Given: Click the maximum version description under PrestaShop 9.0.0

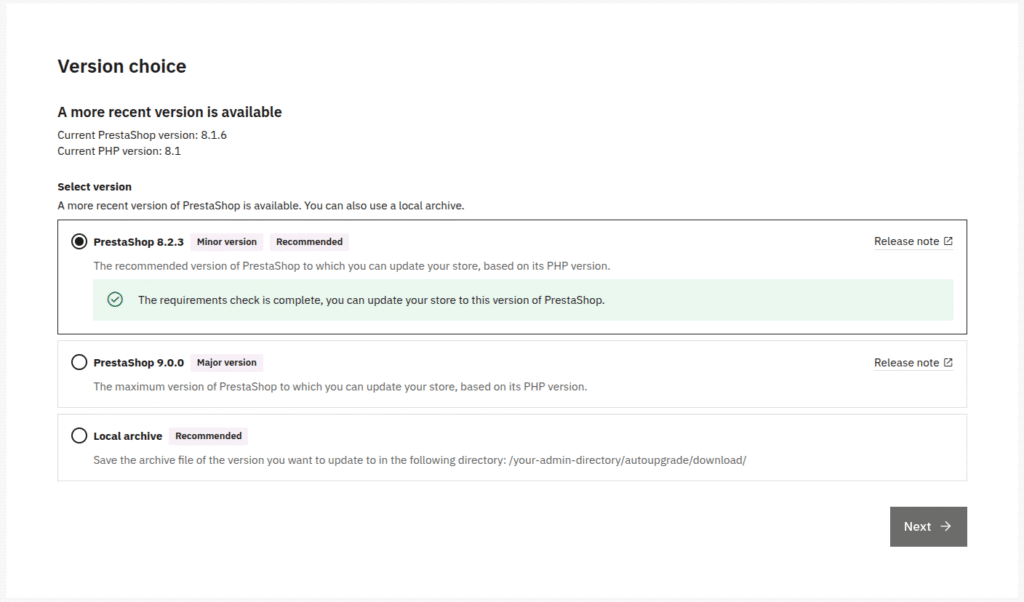Looking at the screenshot, I should [x=340, y=387].
